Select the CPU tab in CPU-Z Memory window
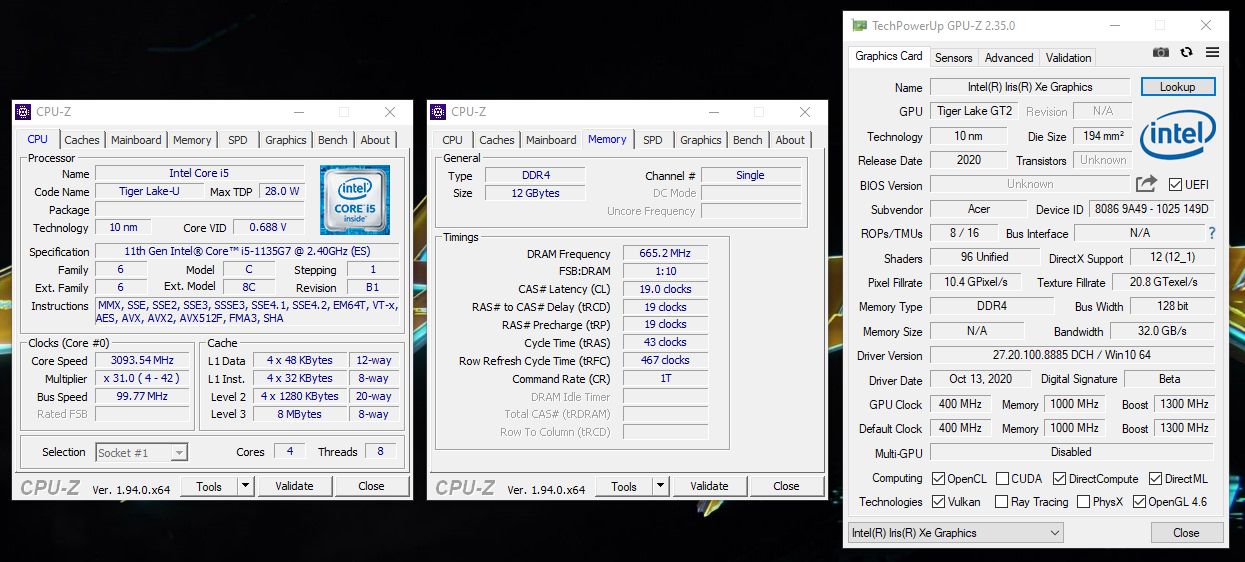The image size is (1245, 562). point(453,140)
